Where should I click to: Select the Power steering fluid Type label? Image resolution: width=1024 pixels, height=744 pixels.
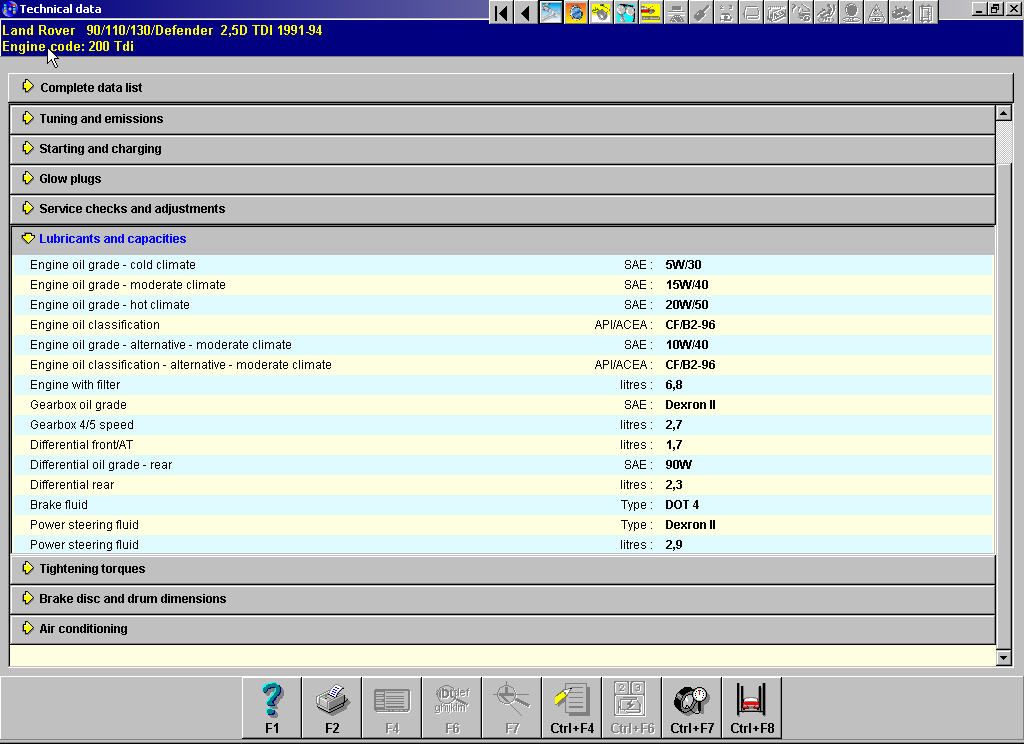84,525
